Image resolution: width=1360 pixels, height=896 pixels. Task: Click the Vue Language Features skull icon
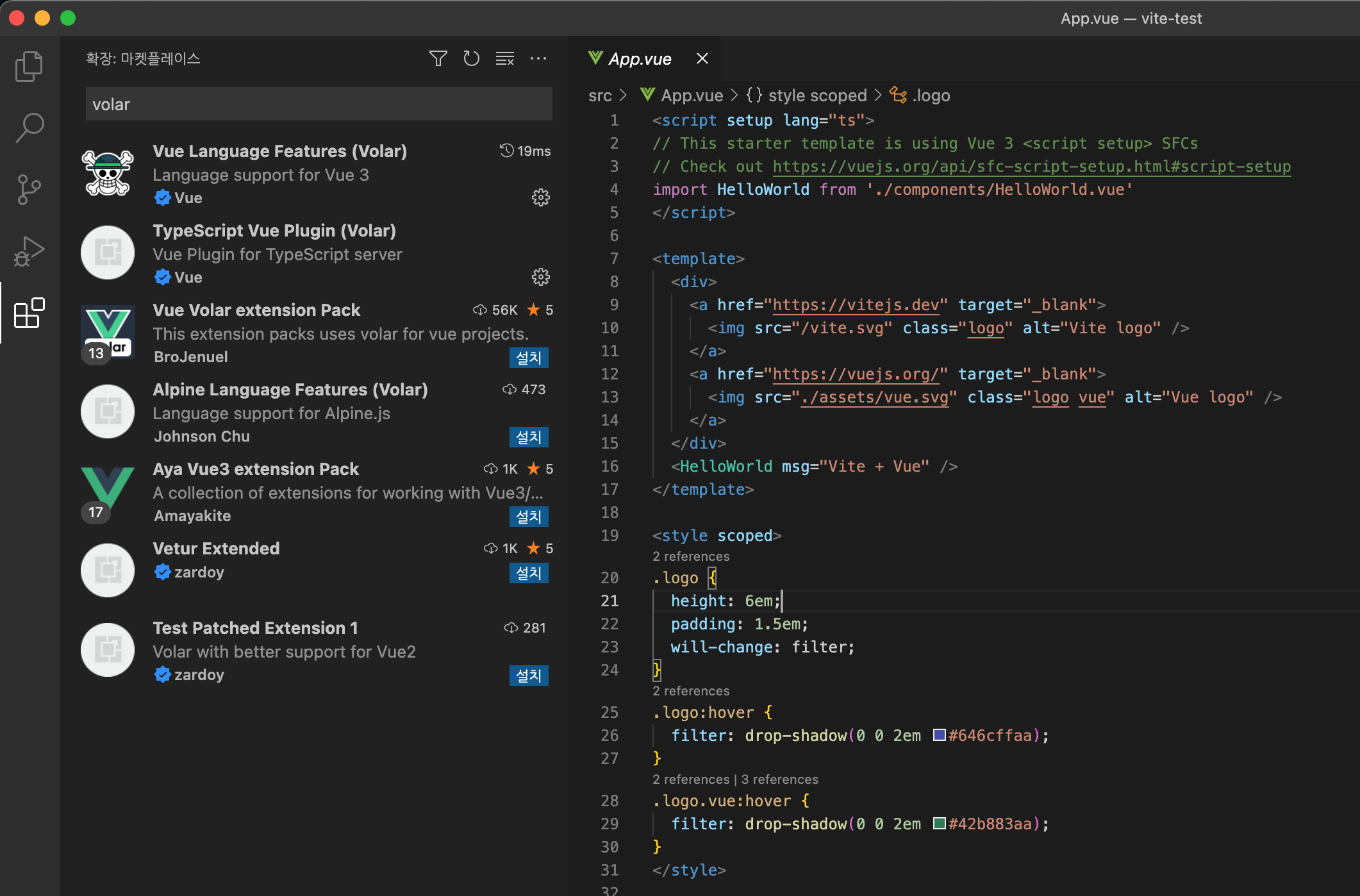[108, 173]
